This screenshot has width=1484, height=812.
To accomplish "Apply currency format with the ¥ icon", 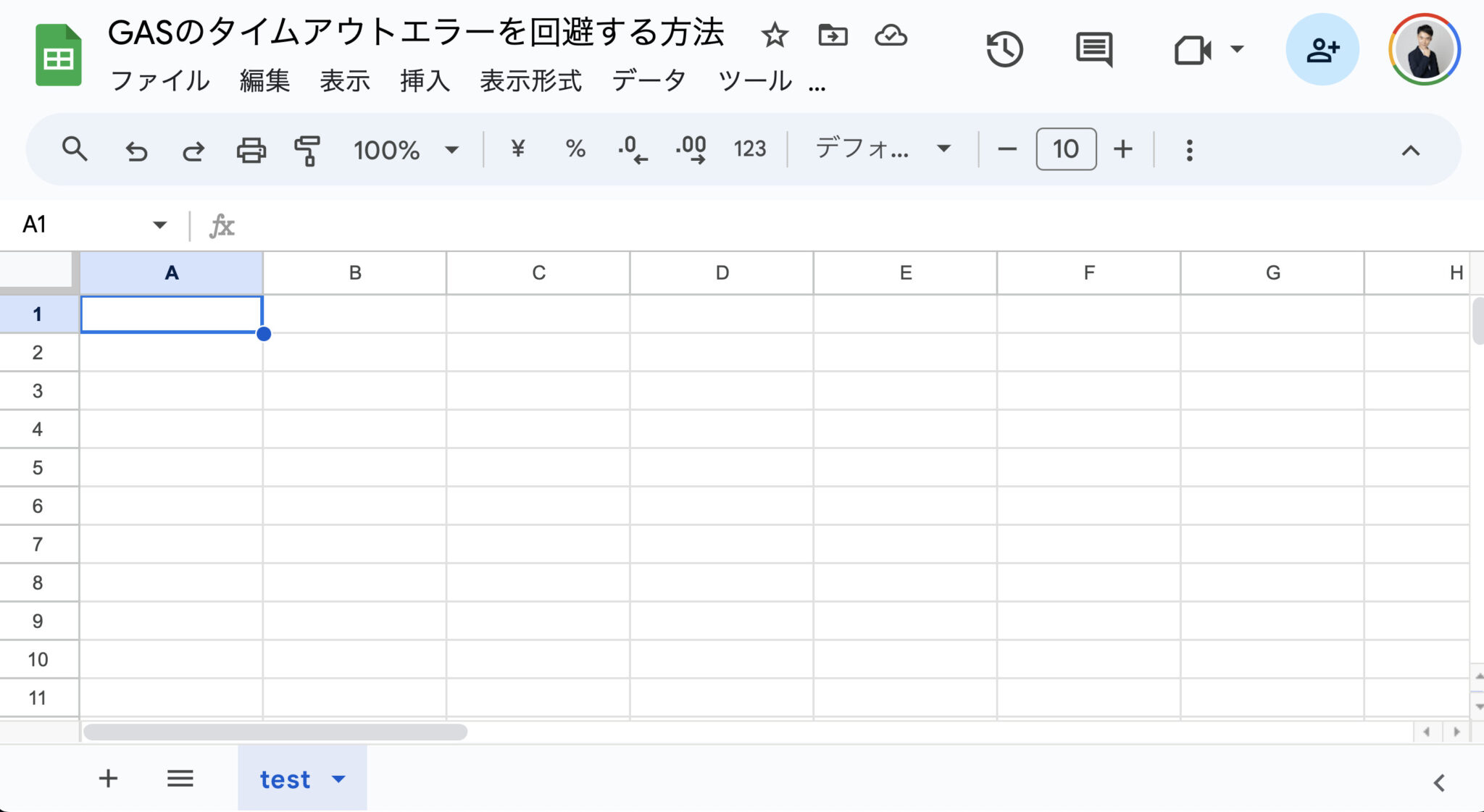I will (x=517, y=150).
